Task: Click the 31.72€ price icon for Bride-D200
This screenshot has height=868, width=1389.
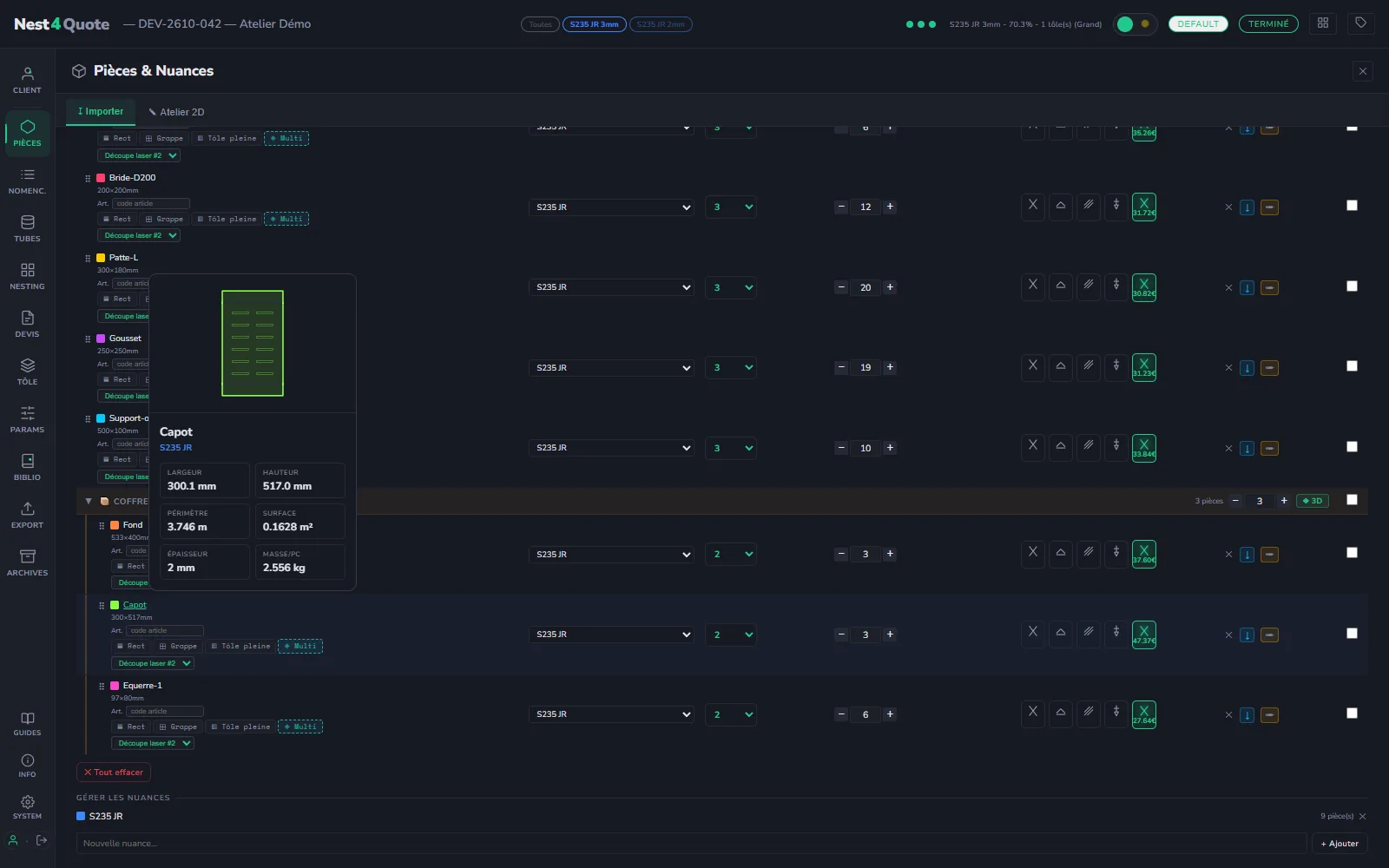Action: 1144,207
